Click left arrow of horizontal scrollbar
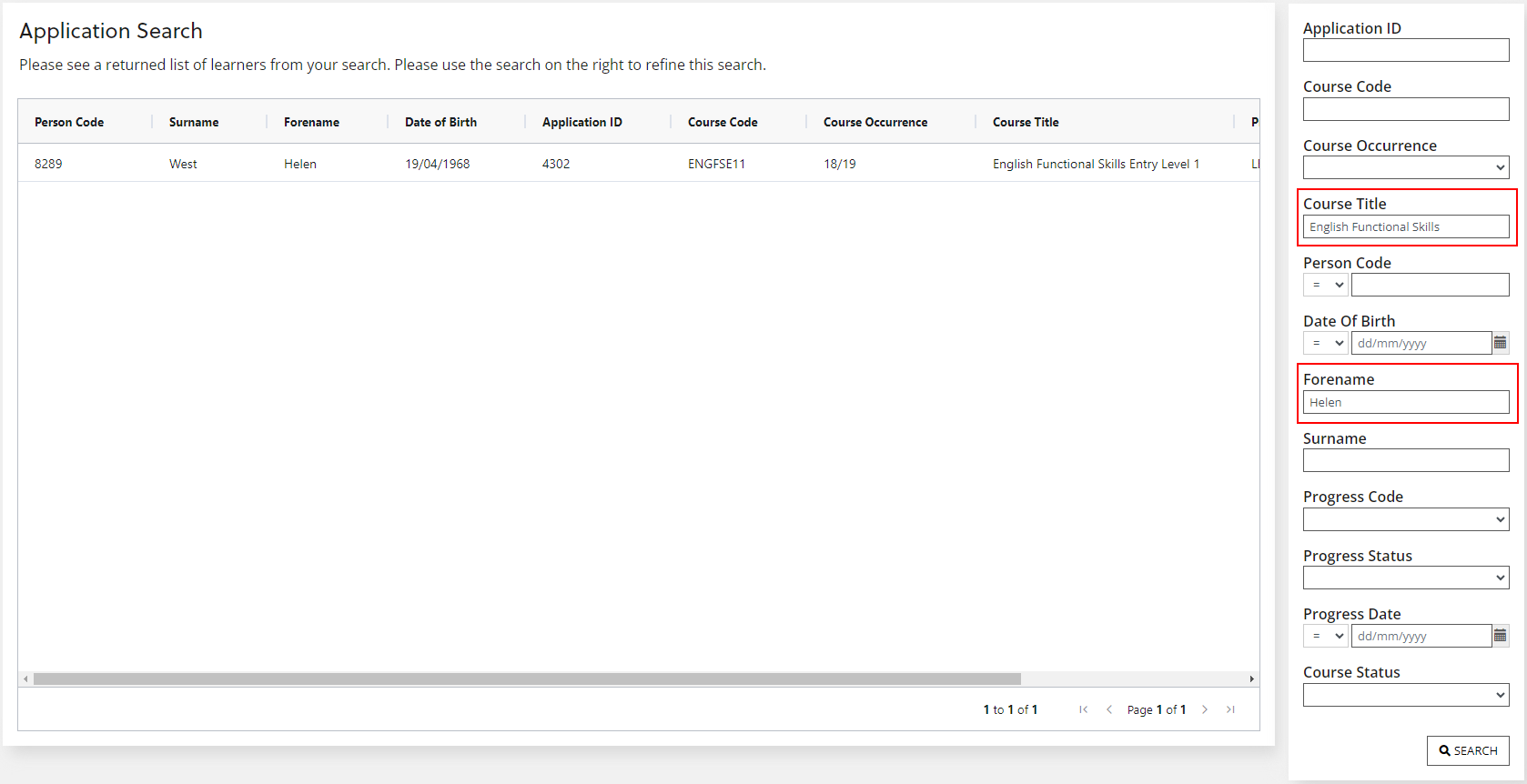This screenshot has width=1527, height=784. click(25, 678)
